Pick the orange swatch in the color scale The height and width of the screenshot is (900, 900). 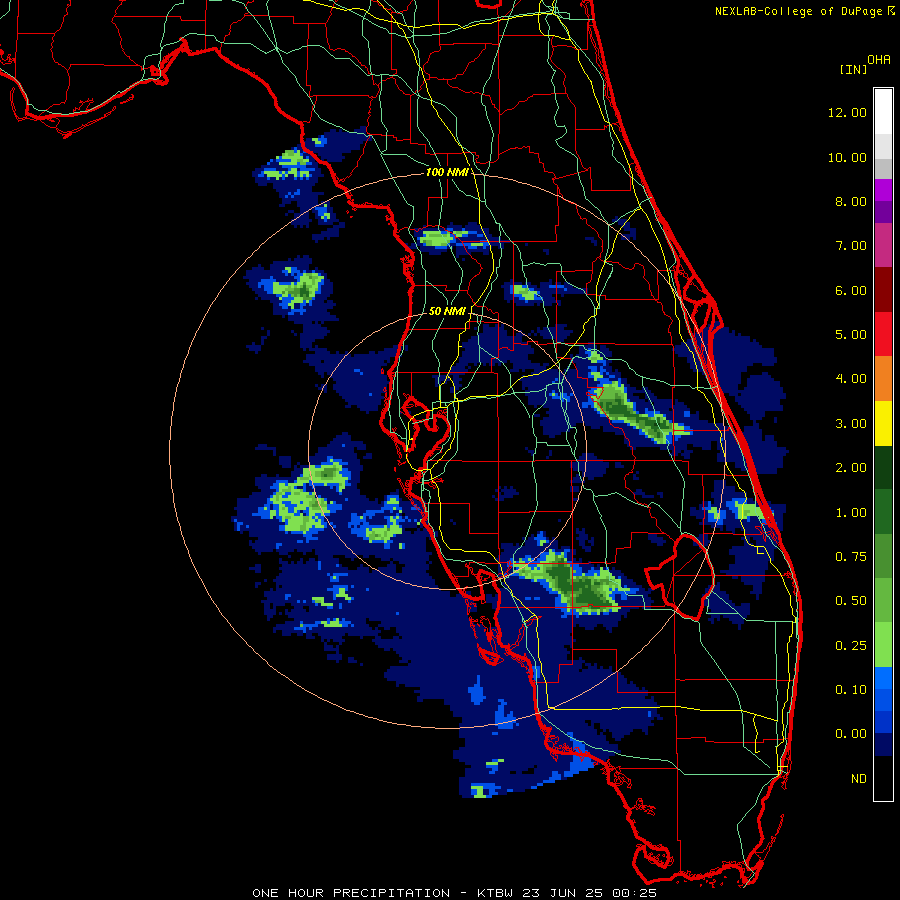coord(883,378)
